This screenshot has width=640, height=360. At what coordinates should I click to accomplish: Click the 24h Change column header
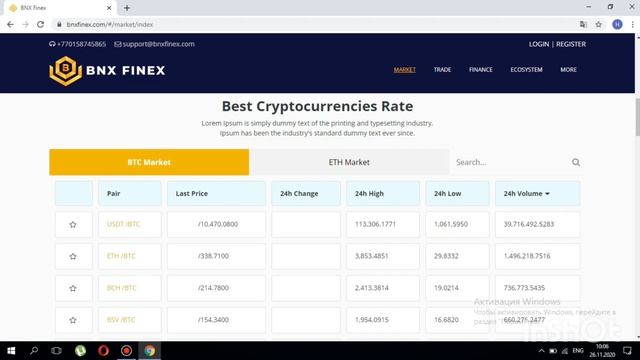coord(306,193)
